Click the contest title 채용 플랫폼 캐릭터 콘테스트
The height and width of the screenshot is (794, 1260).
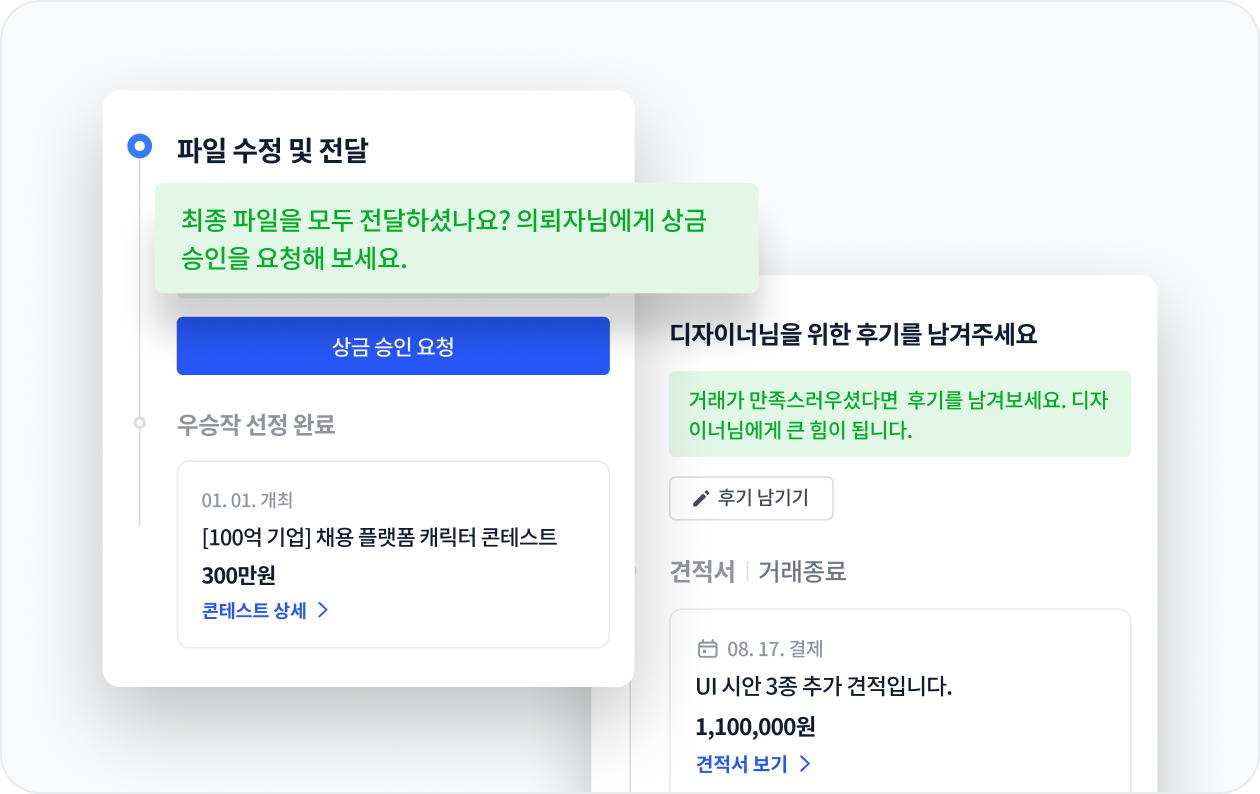pos(379,537)
